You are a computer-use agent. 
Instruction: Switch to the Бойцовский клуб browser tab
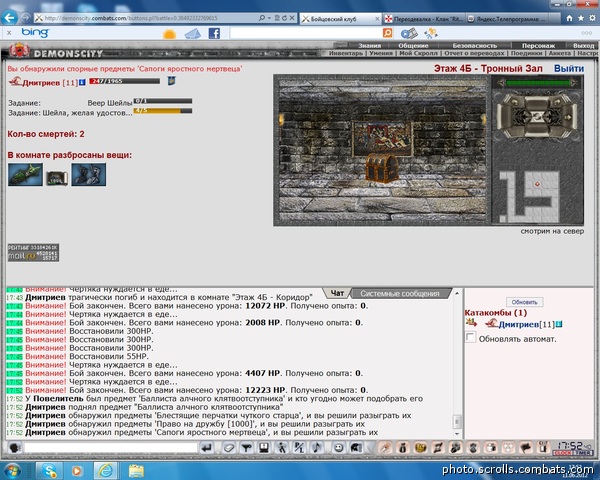[x=339, y=18]
